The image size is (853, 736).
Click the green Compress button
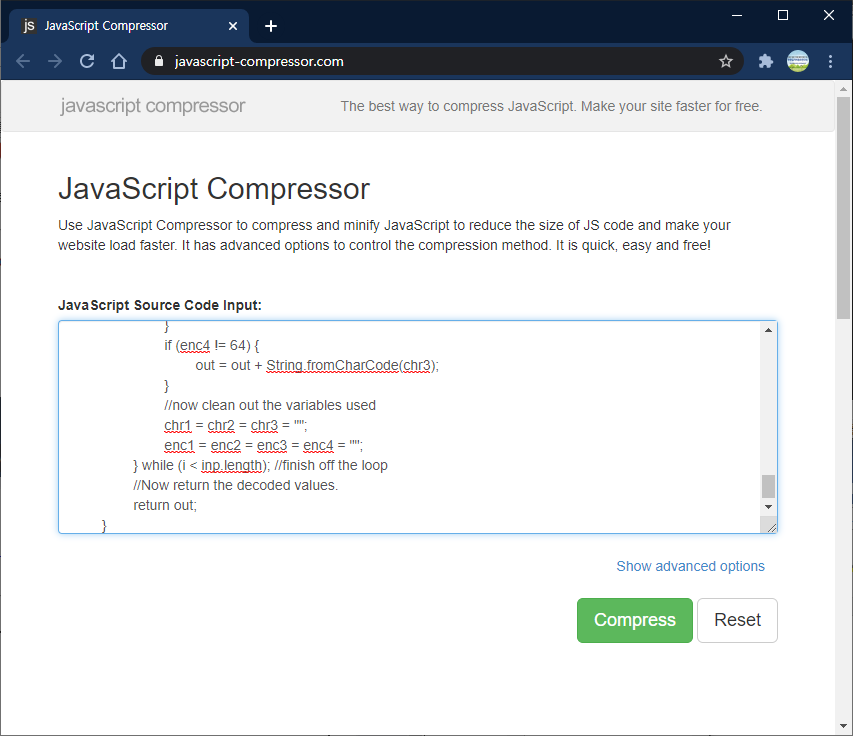pyautogui.click(x=634, y=620)
